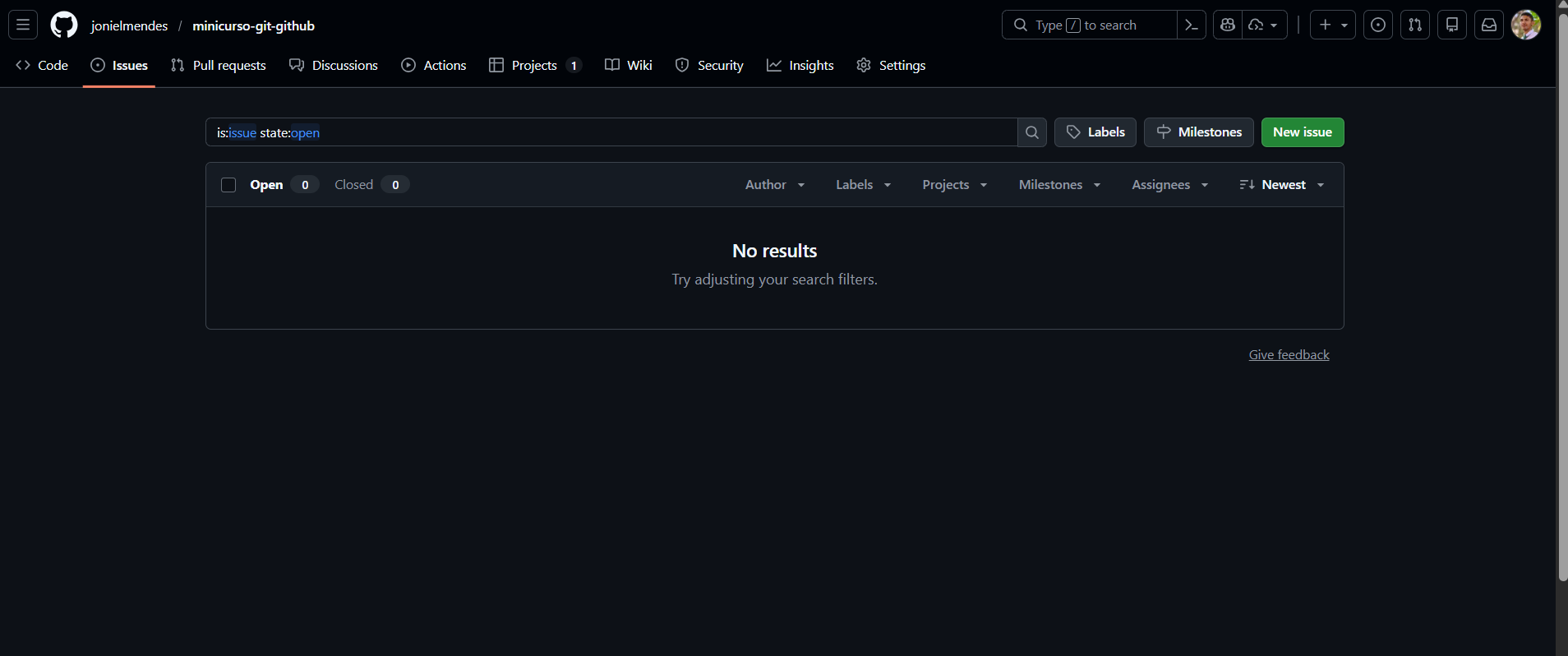Expand the Author filter dropdown
This screenshot has height=656, width=1568.
[774, 185]
